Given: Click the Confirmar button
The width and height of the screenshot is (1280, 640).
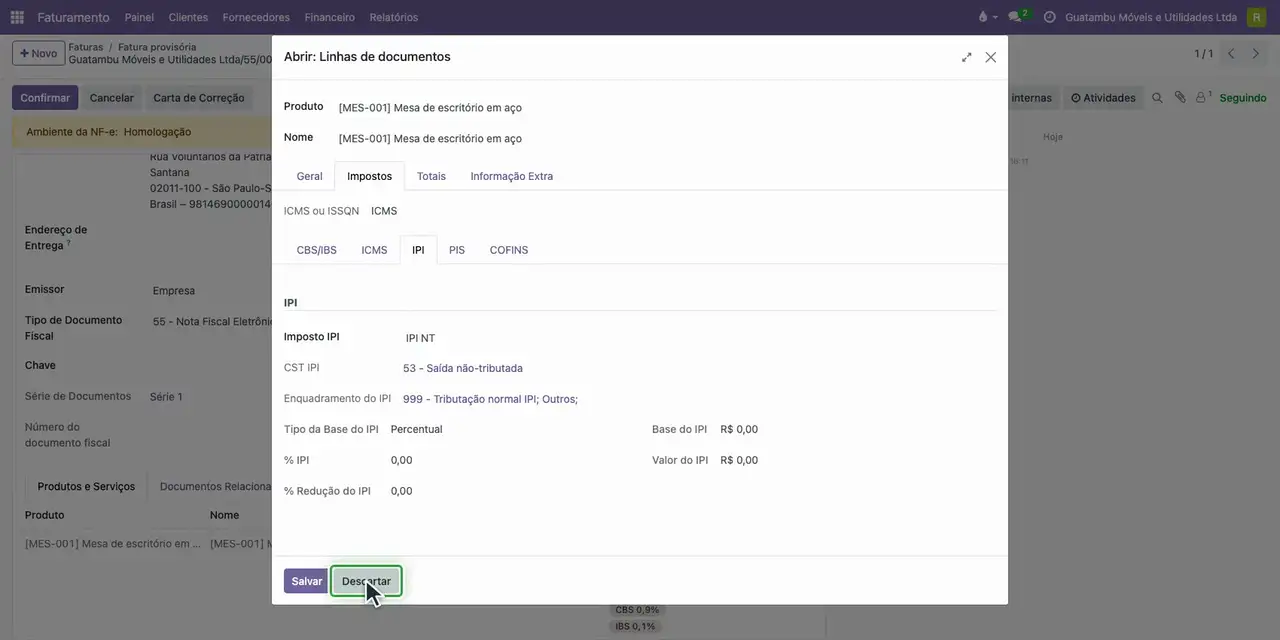Looking at the screenshot, I should (x=45, y=98).
